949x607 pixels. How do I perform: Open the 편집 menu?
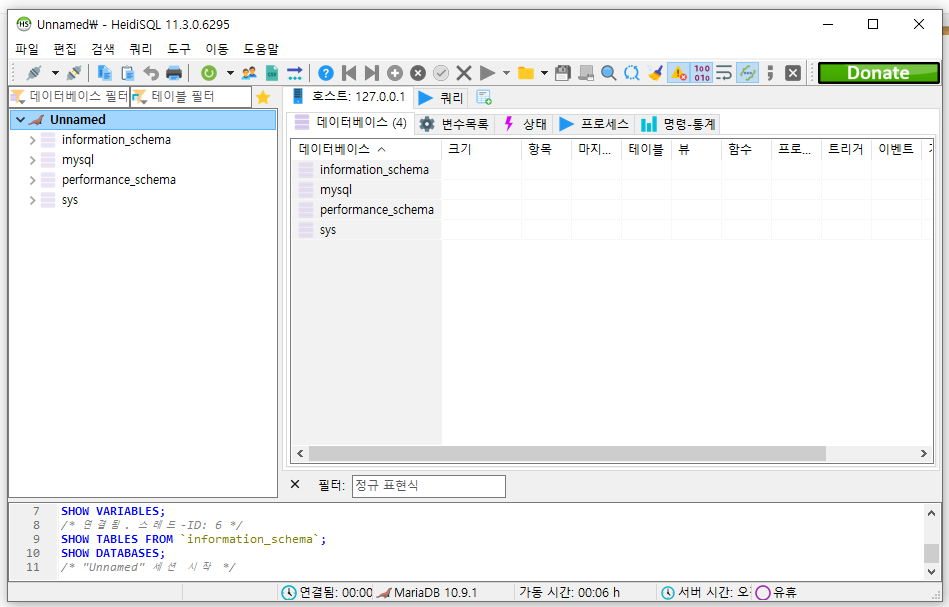point(65,48)
